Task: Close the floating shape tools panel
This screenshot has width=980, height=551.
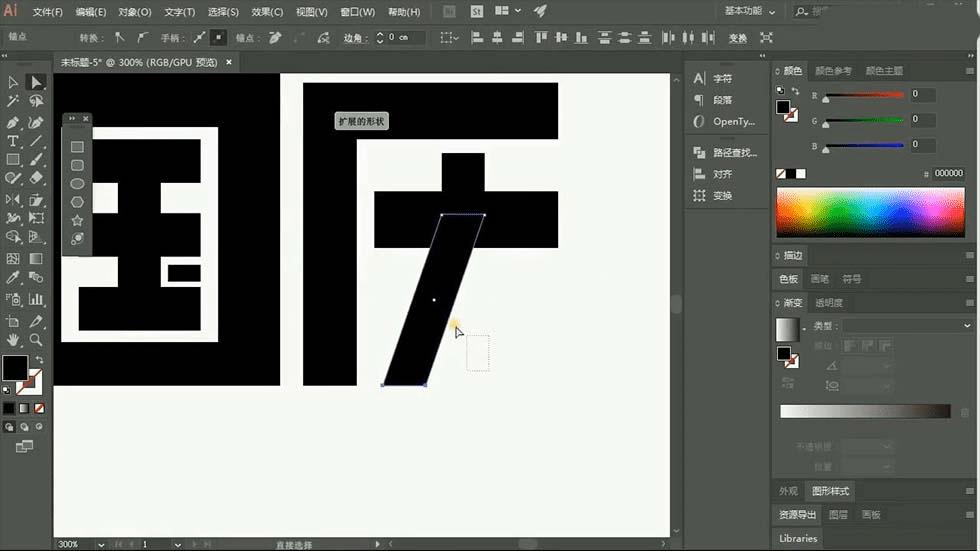Action: 86,118
